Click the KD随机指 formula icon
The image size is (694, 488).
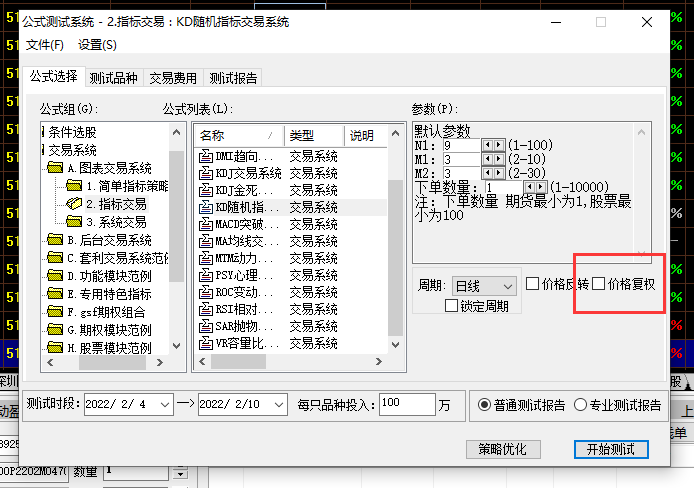click(205, 207)
